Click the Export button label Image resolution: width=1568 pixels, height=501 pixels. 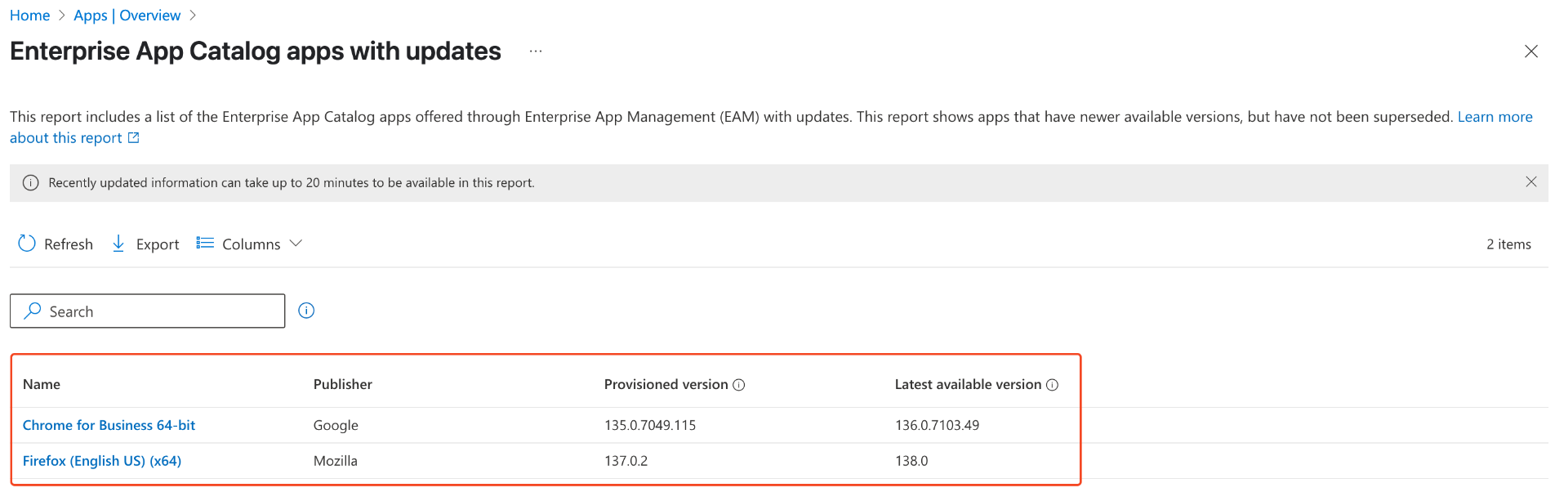coord(158,244)
